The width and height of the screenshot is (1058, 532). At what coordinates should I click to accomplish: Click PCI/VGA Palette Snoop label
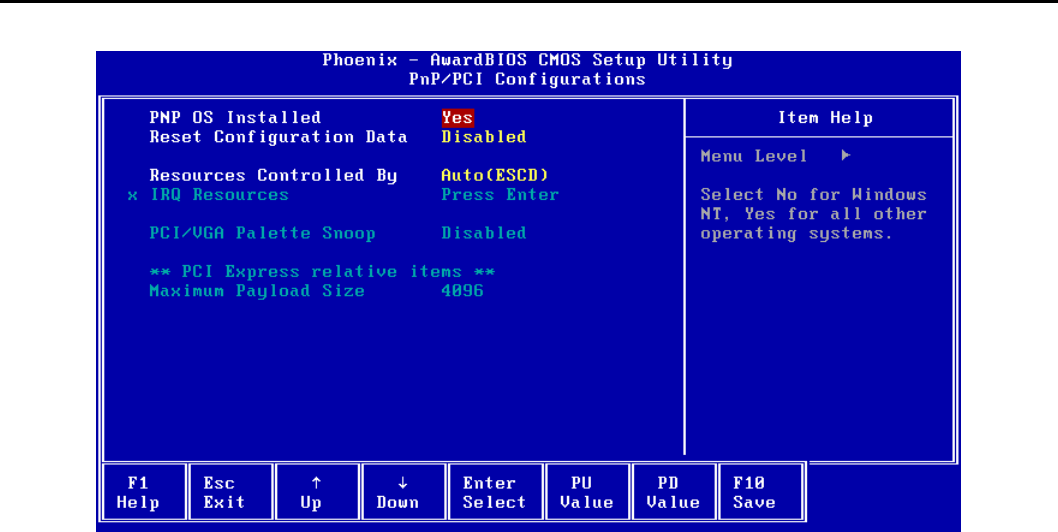click(262, 234)
